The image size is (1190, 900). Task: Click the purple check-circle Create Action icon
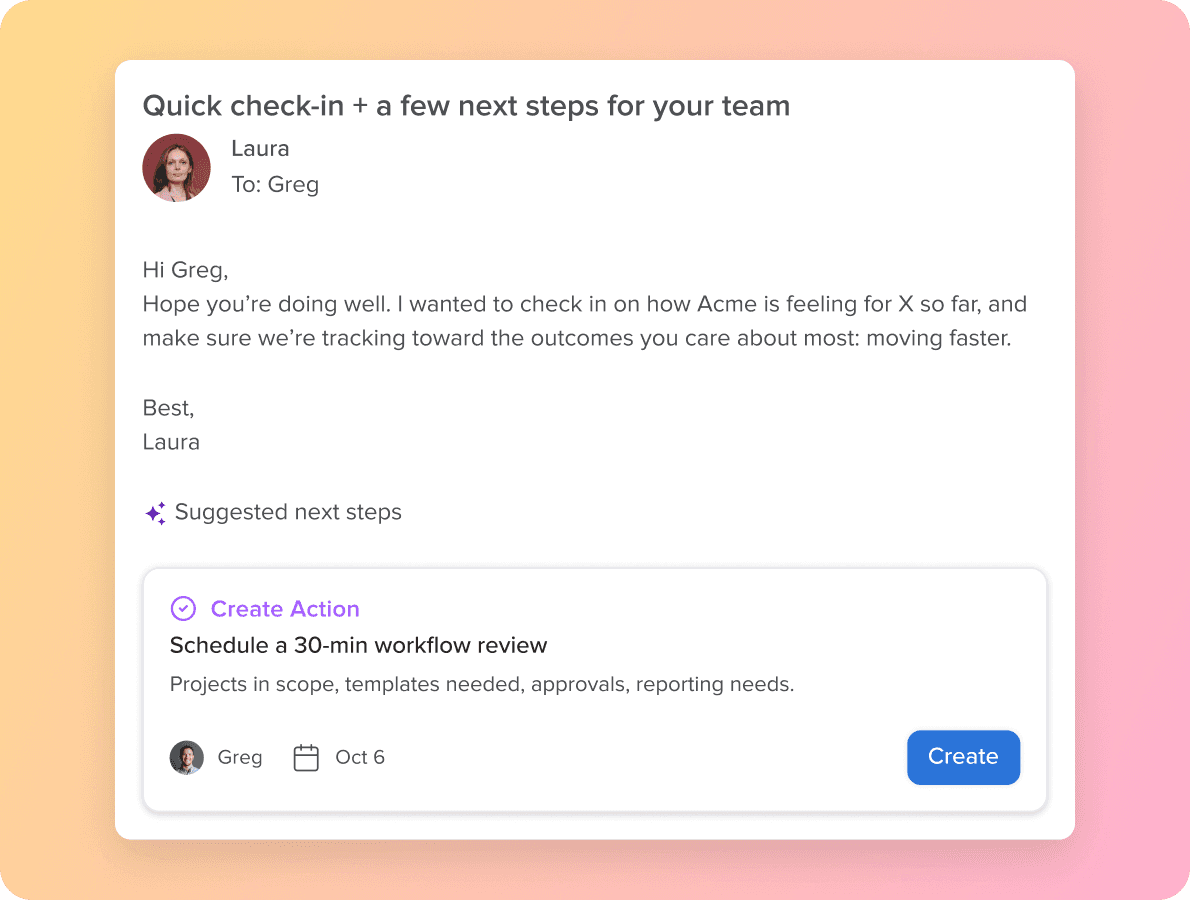(x=183, y=609)
